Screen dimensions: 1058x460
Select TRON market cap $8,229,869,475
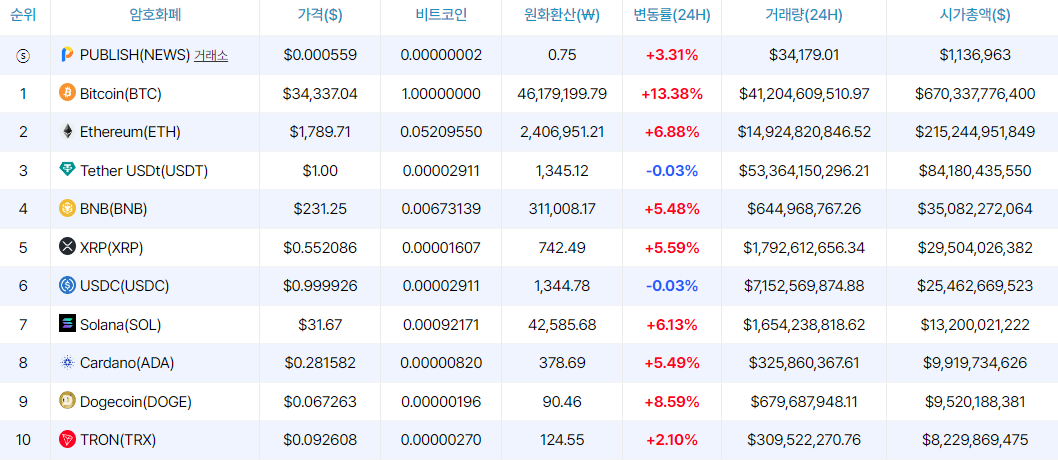[x=975, y=440]
